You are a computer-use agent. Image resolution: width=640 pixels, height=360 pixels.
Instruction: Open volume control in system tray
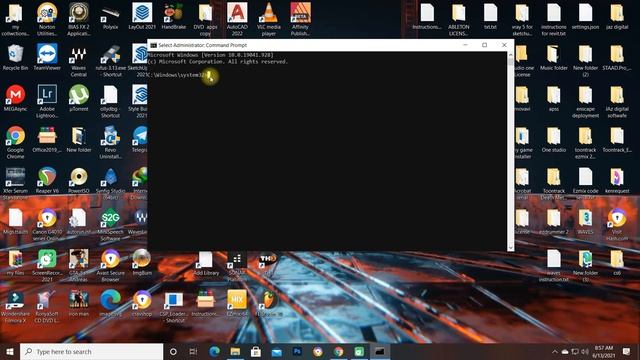click(585, 351)
